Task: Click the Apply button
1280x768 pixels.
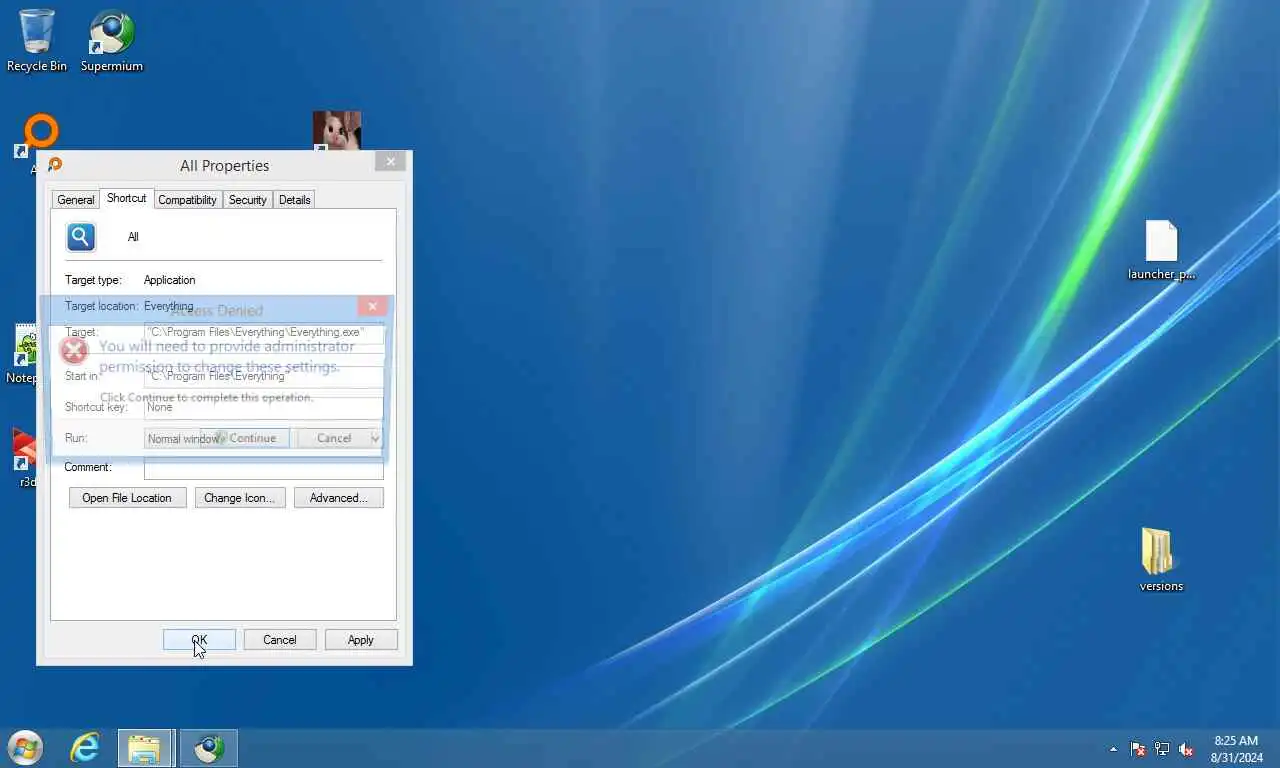Action: 361,640
